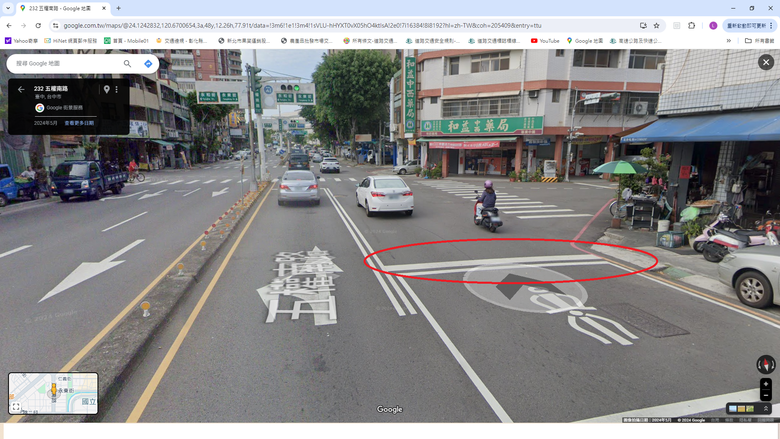Bookmark this page with the star icon
This screenshot has height=439, width=780.
(x=656, y=25)
